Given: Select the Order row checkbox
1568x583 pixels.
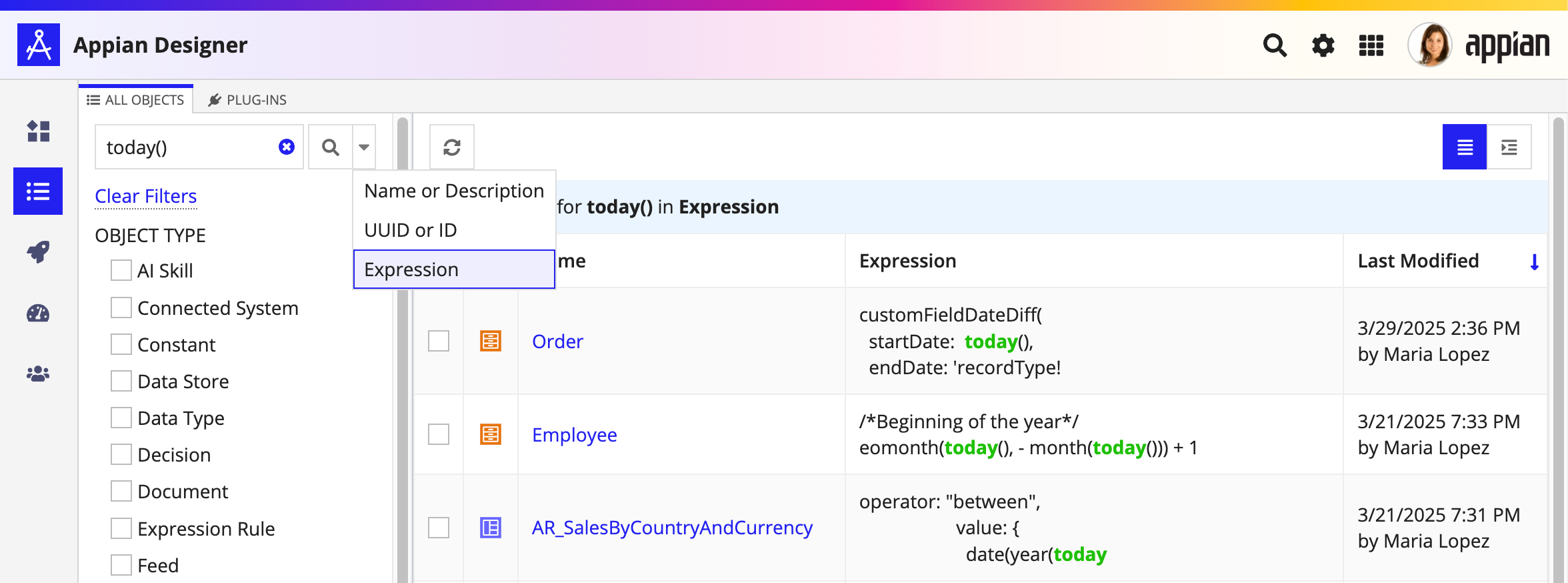Looking at the screenshot, I should [439, 341].
